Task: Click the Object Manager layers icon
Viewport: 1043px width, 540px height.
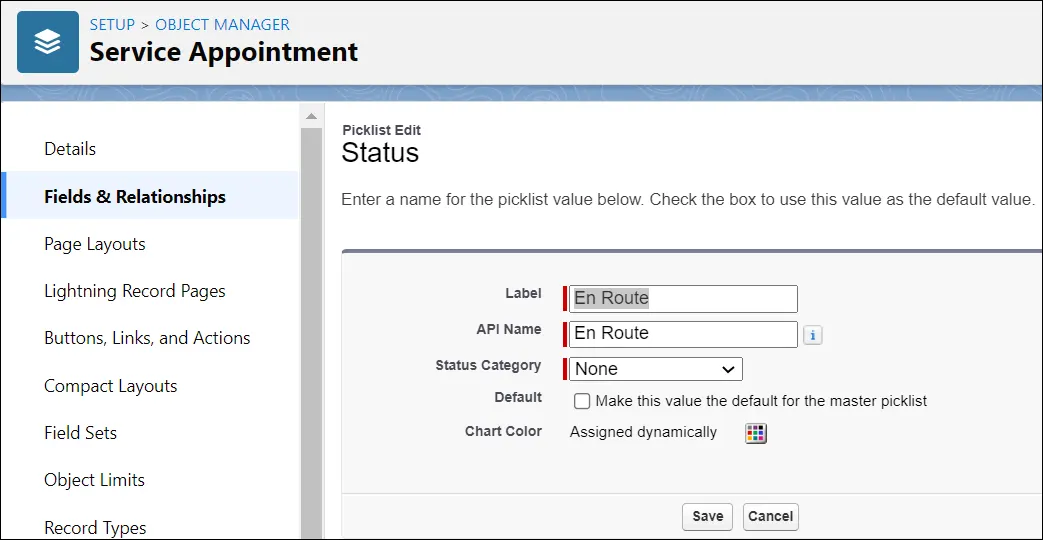Action: (48, 42)
